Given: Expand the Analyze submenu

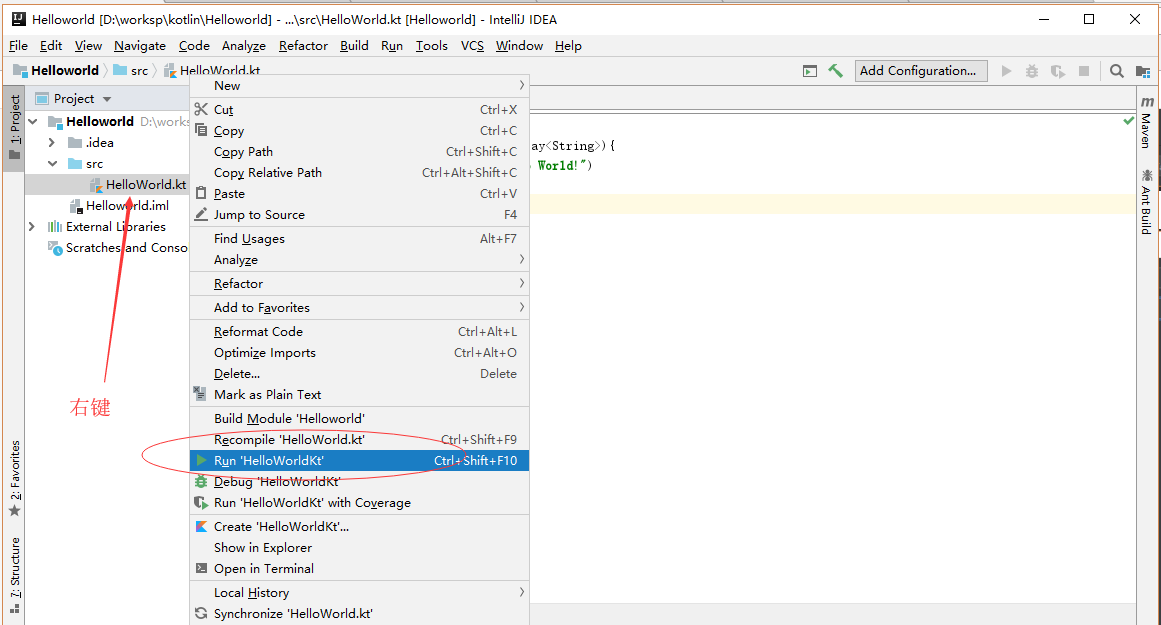Looking at the screenshot, I should 359,260.
